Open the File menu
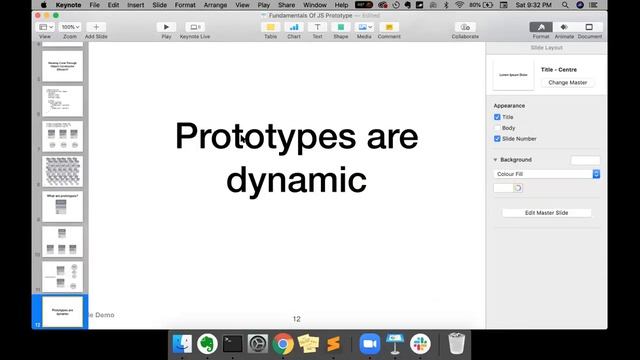Screen dimensions: 640x360 pyautogui.click(x=94, y=5)
